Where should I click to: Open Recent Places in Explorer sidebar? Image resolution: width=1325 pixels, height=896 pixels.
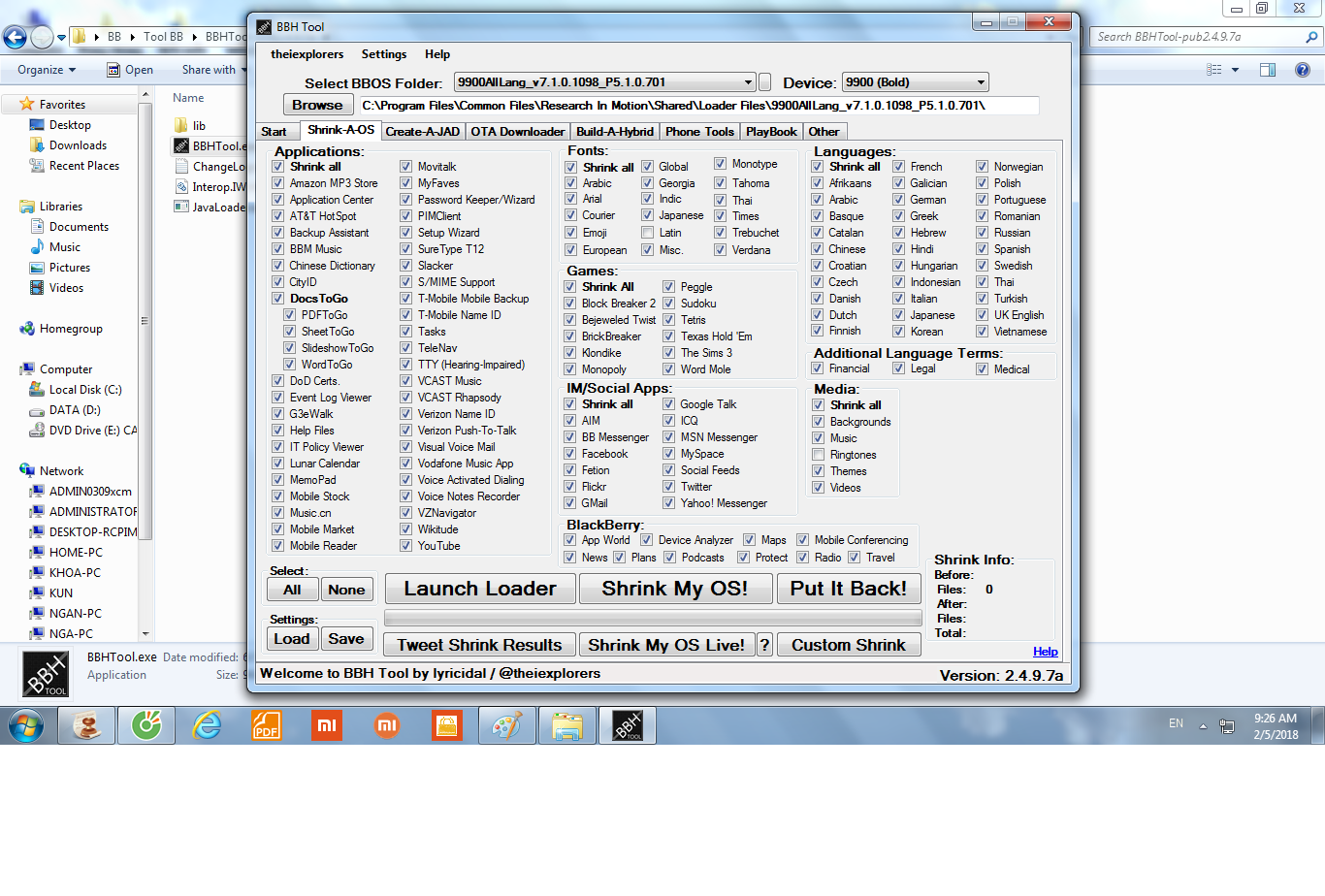coord(84,166)
